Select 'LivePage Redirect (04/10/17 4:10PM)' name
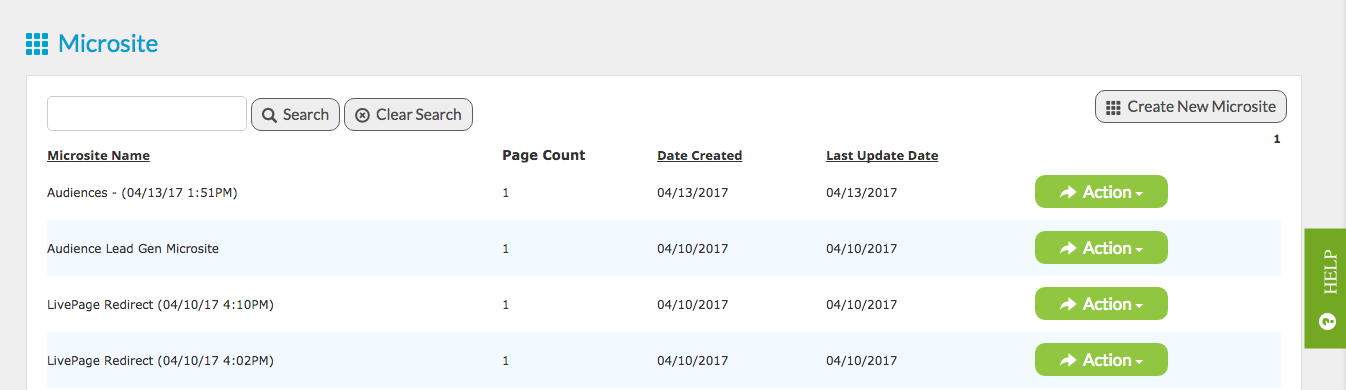Viewport: 1346px width, 390px height. [160, 305]
